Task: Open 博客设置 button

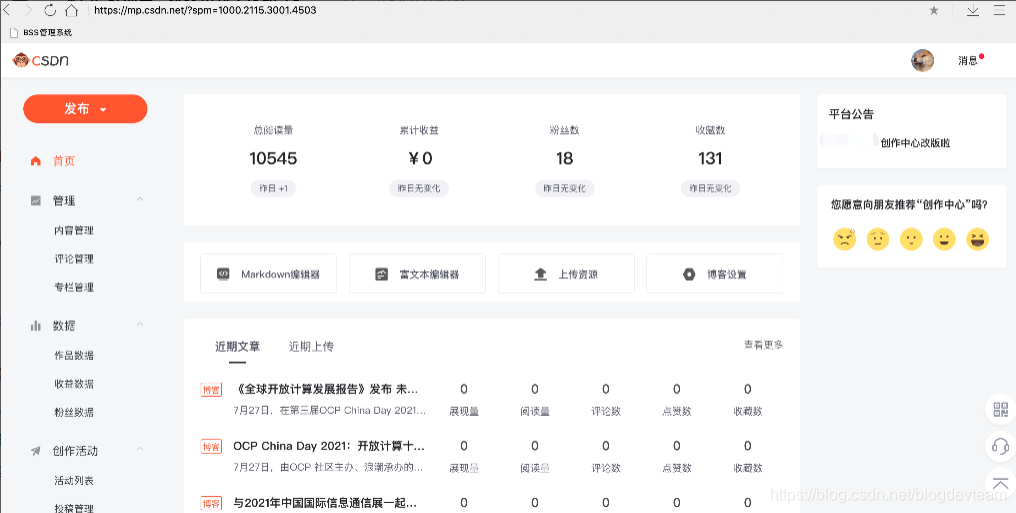Action: pyautogui.click(x=715, y=274)
